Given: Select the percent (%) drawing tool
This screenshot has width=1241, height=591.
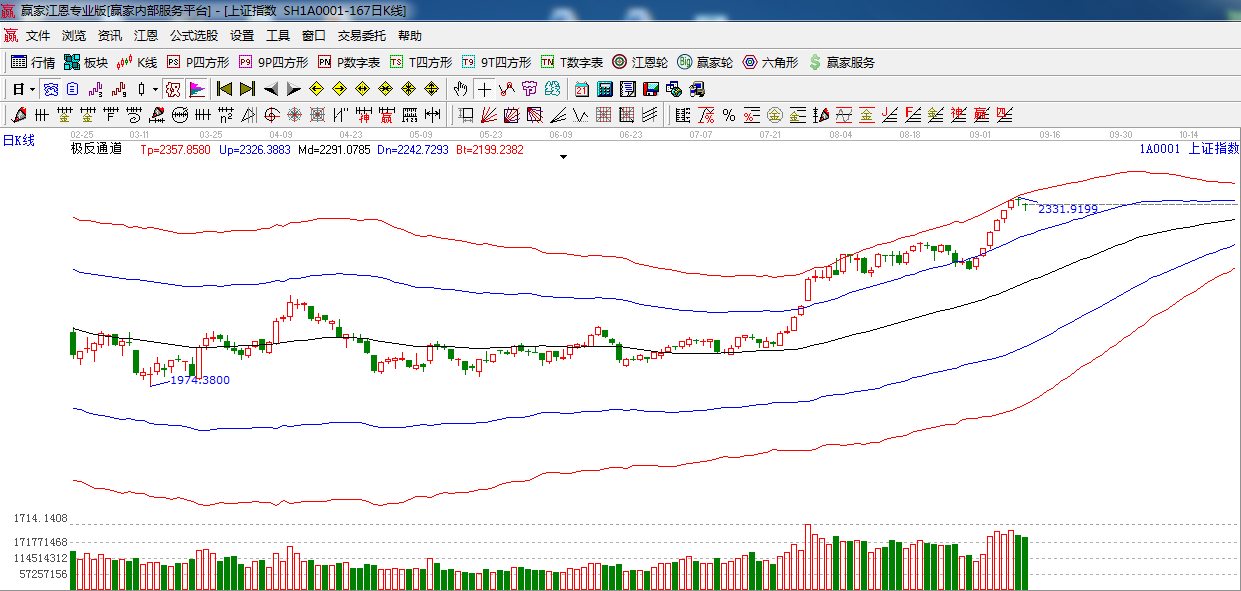Looking at the screenshot, I should click(729, 115).
